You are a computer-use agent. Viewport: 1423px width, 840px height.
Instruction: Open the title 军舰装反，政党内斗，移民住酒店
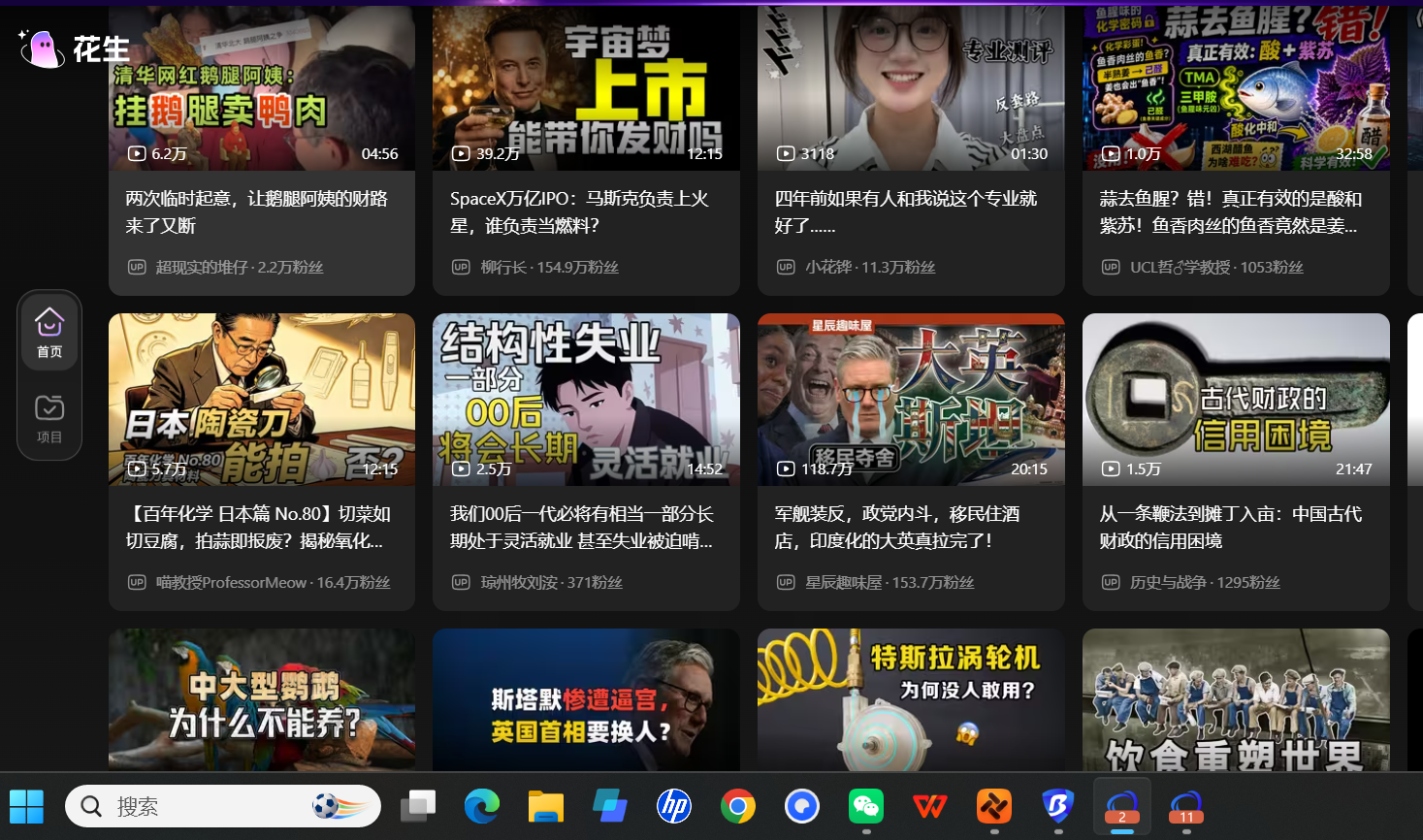tap(897, 527)
